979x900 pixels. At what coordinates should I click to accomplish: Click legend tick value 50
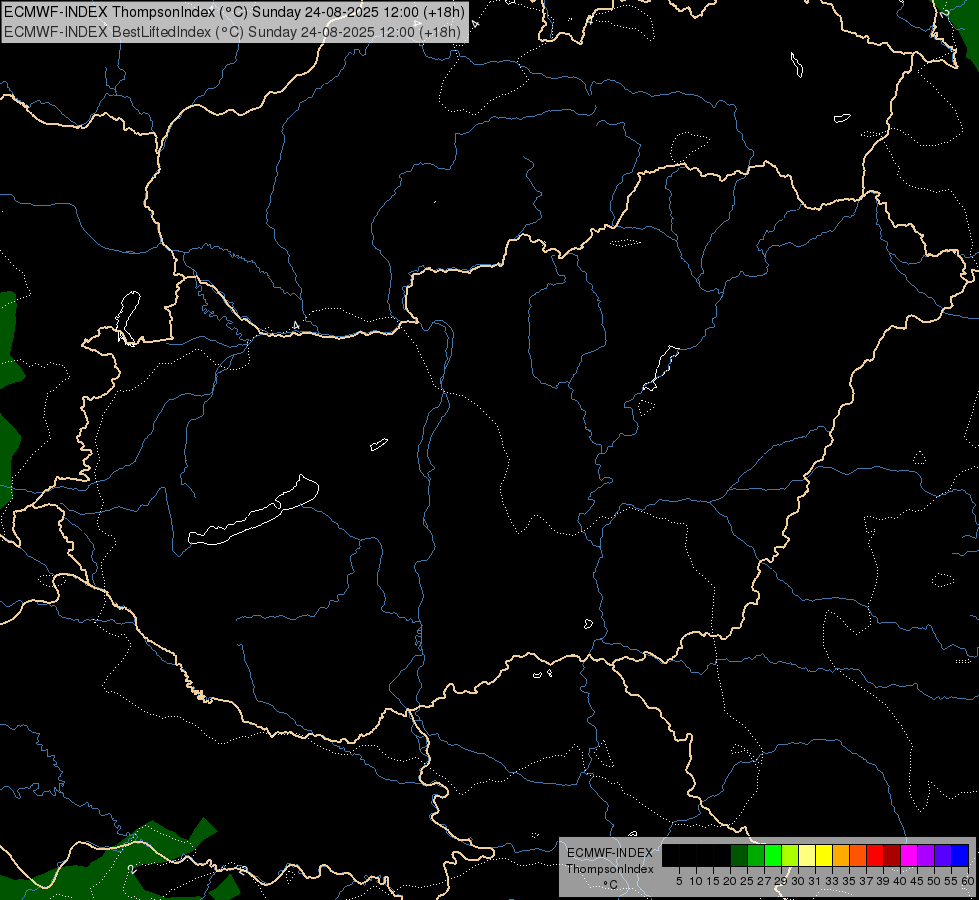(933, 881)
